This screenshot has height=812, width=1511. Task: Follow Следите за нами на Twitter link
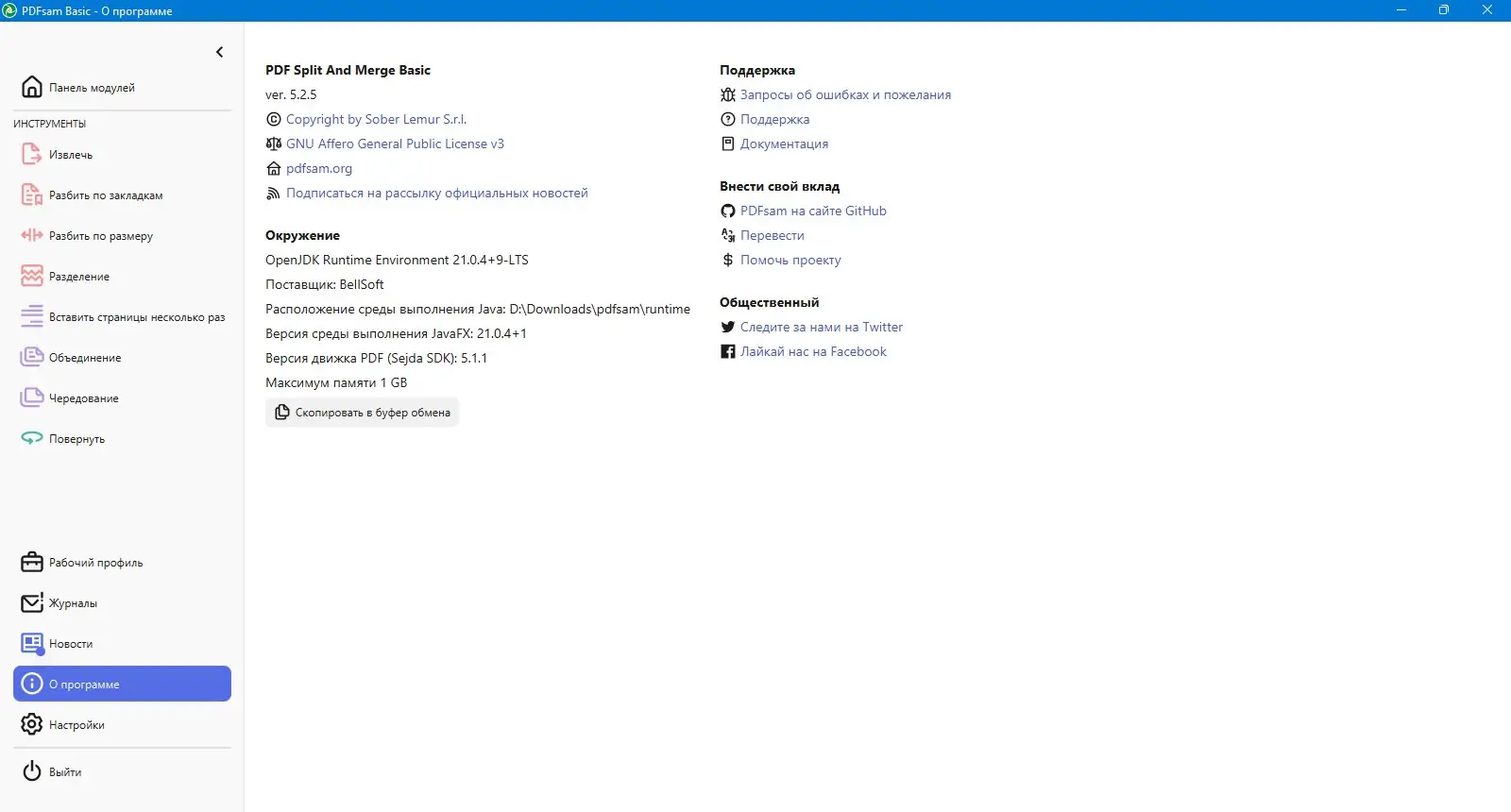822,327
